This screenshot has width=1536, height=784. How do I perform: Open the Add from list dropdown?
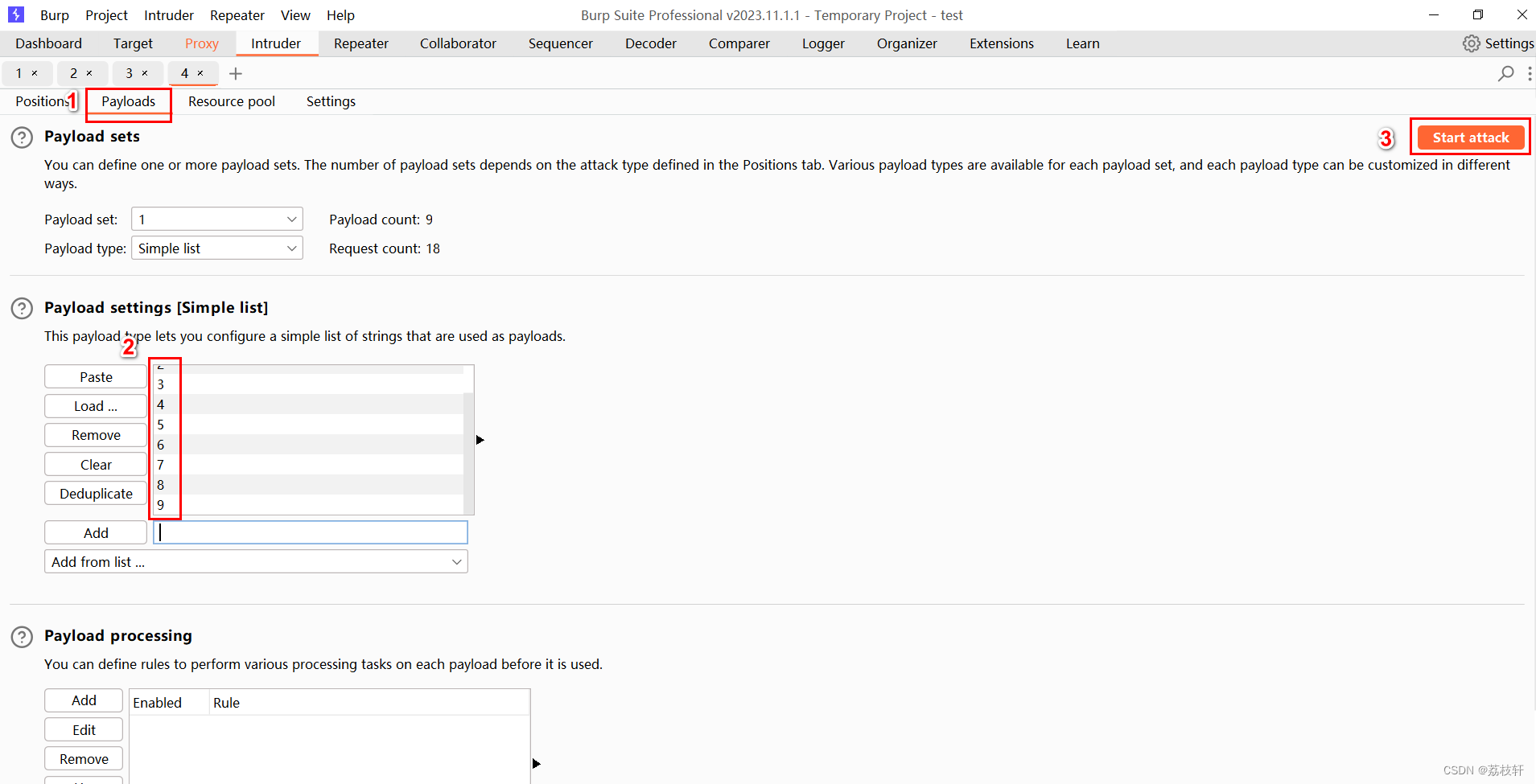pyautogui.click(x=256, y=562)
